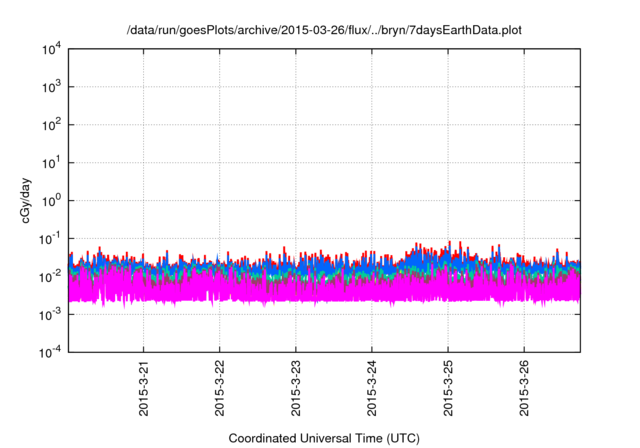Click the 10^3 y-axis tick label
This screenshot has height=448, width=640.
coord(52,87)
